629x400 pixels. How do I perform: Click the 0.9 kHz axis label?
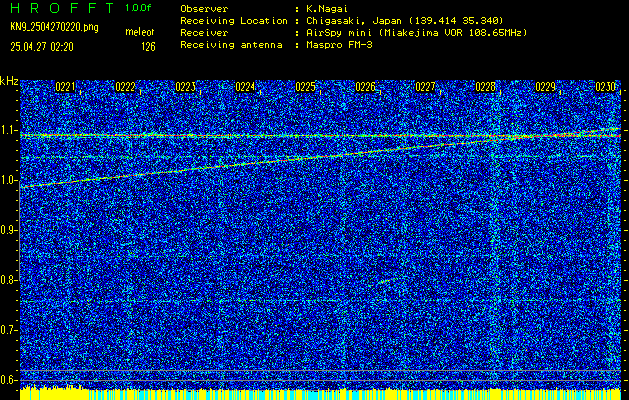(x=8, y=230)
